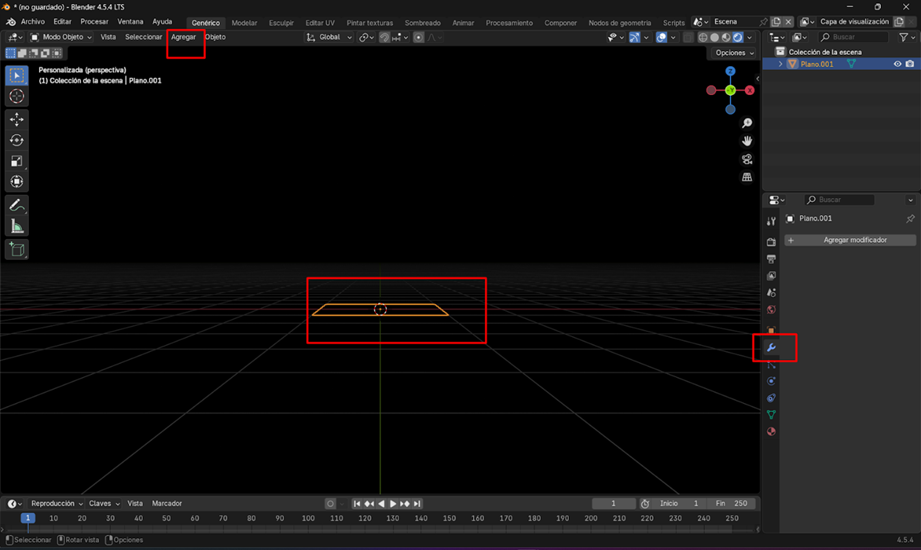The width and height of the screenshot is (921, 550).
Task: Open the Global orientation dropdown
Action: 329,37
